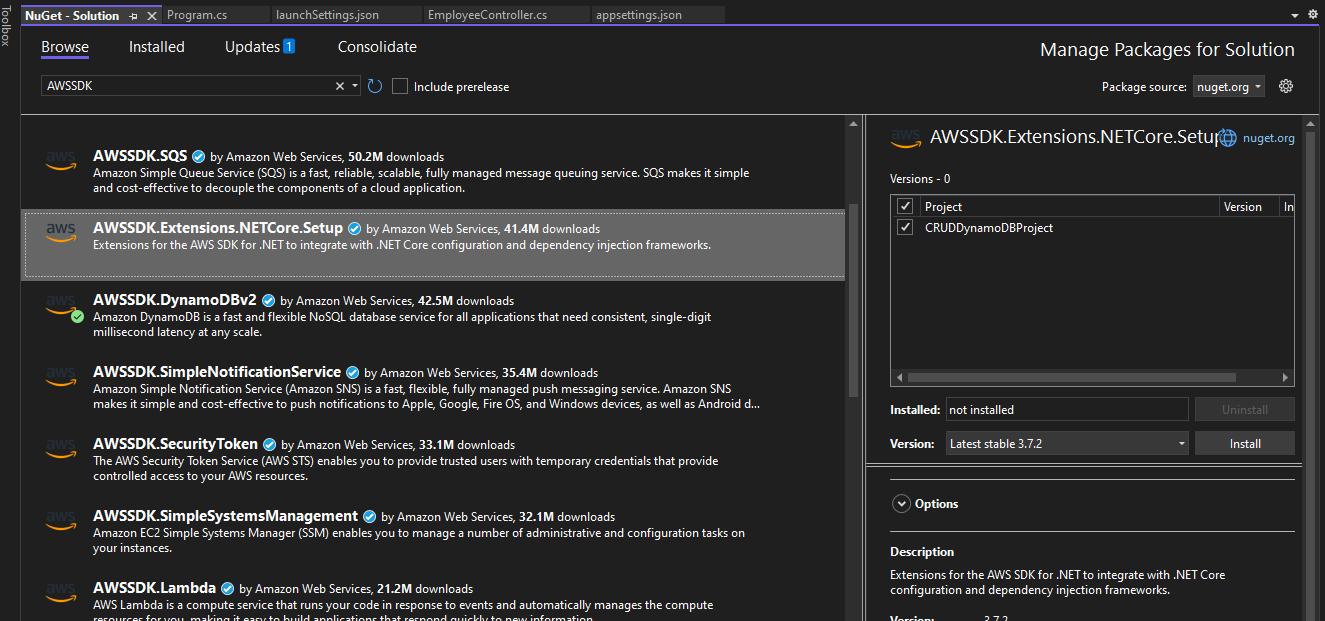Viewport: 1325px width, 621px height.
Task: Select the AWSSDK.SQS package title
Action: click(x=140, y=156)
